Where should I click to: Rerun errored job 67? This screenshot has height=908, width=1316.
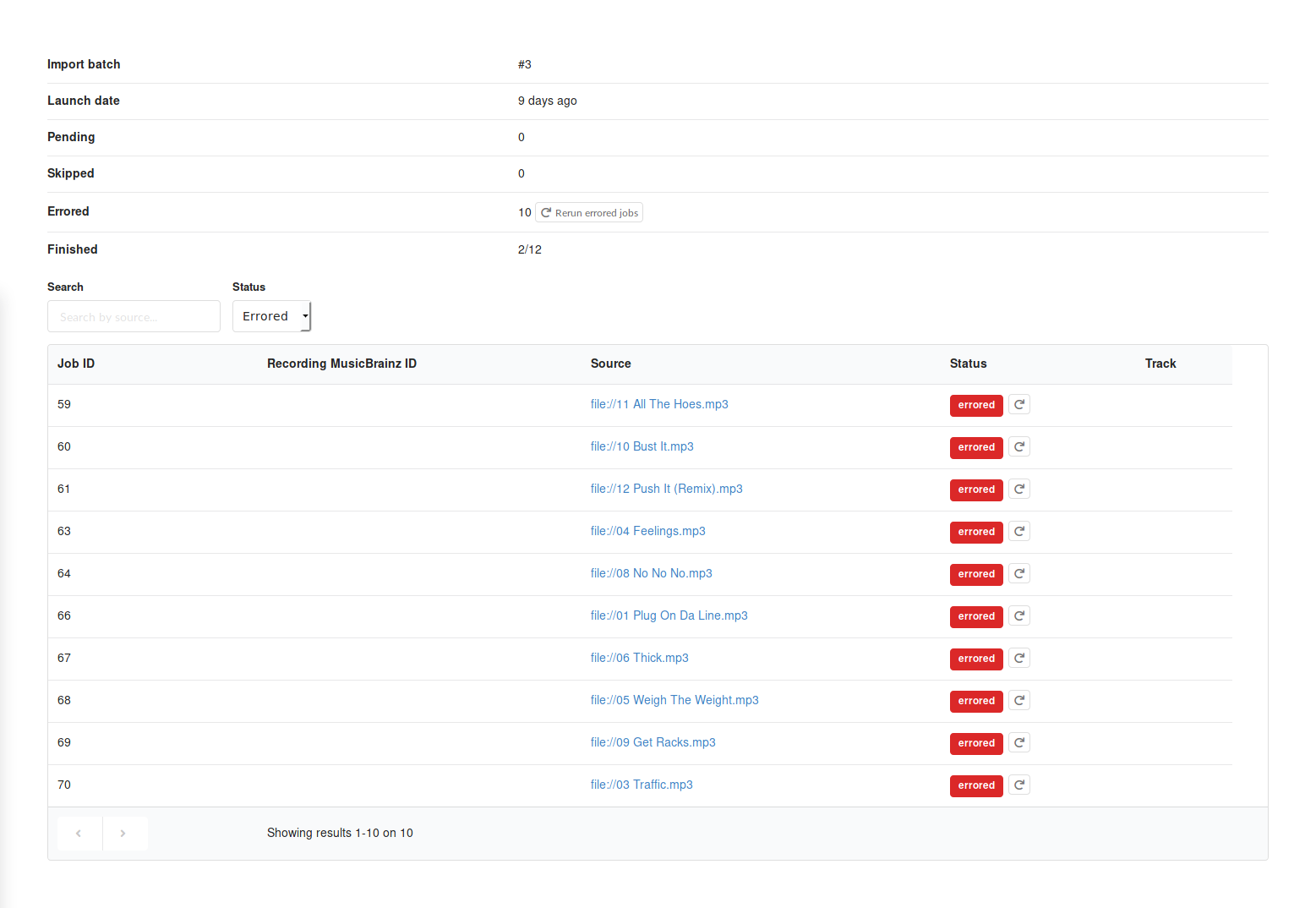pos(1019,658)
